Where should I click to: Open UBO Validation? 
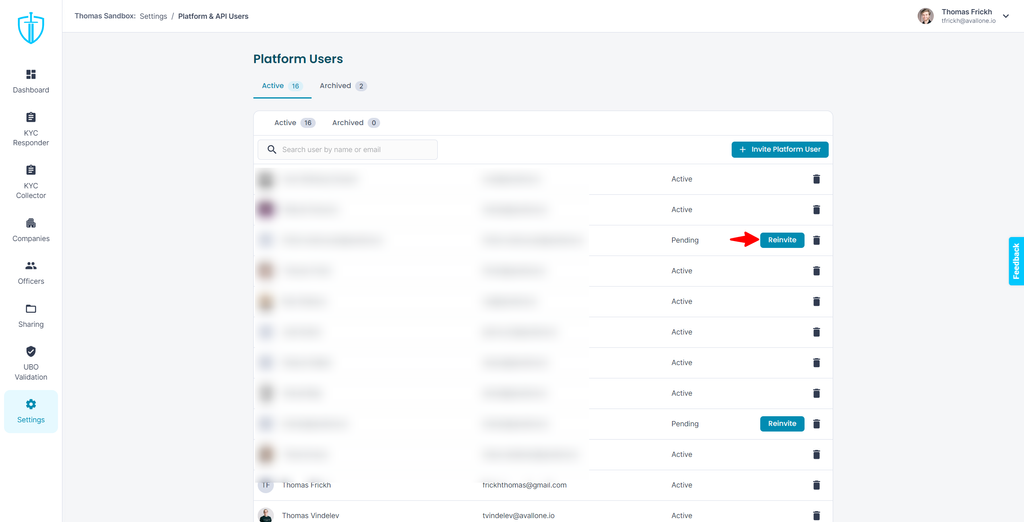pos(31,363)
